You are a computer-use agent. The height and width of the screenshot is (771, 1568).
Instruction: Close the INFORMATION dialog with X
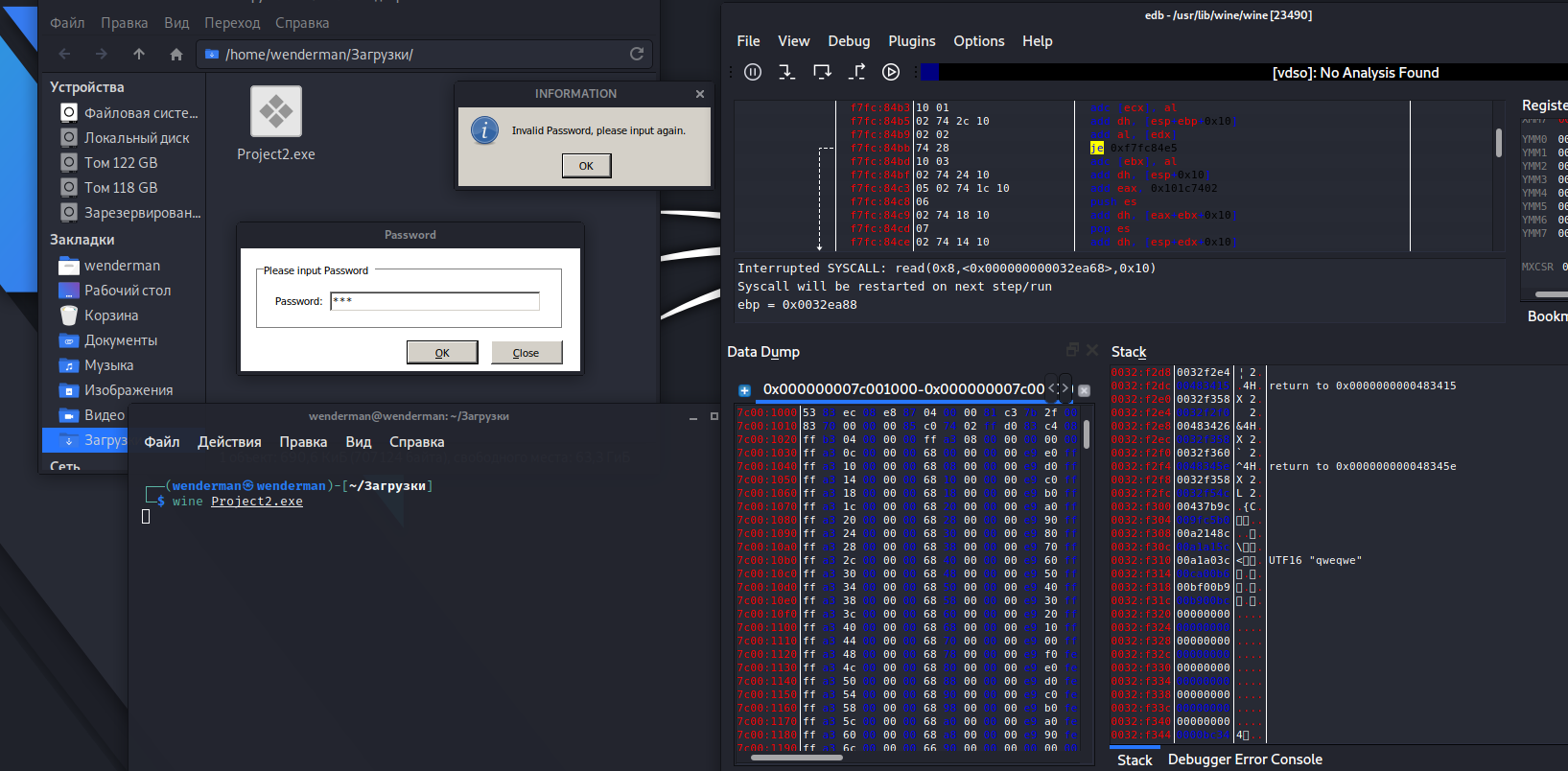[x=700, y=94]
